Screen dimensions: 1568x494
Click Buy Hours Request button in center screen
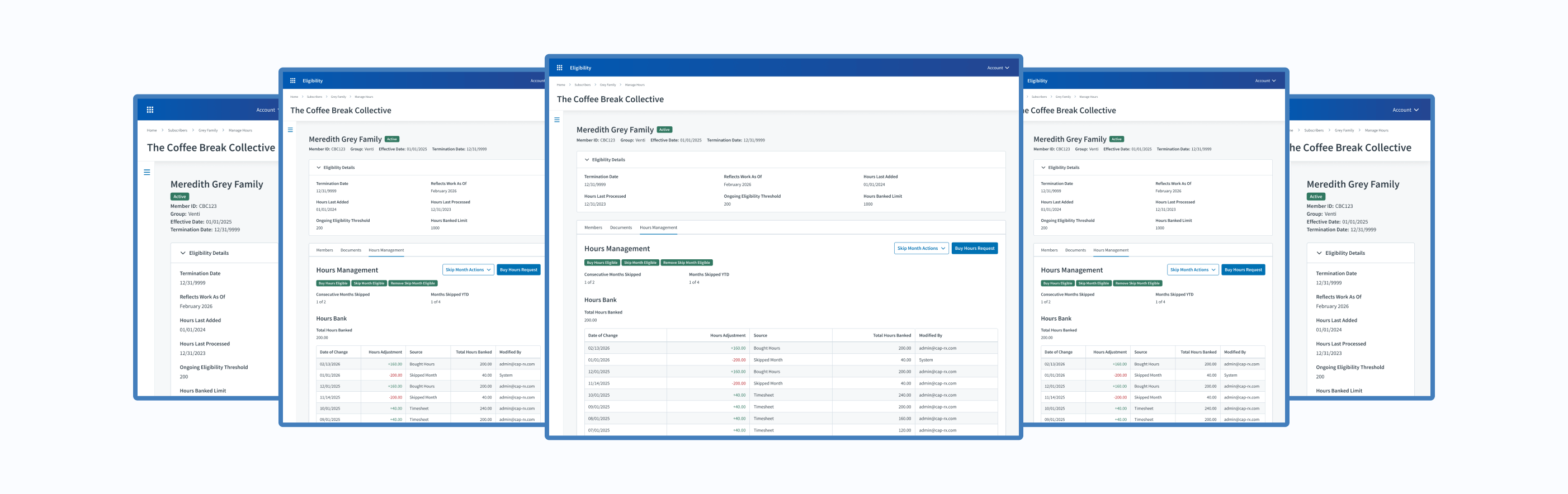pos(974,248)
